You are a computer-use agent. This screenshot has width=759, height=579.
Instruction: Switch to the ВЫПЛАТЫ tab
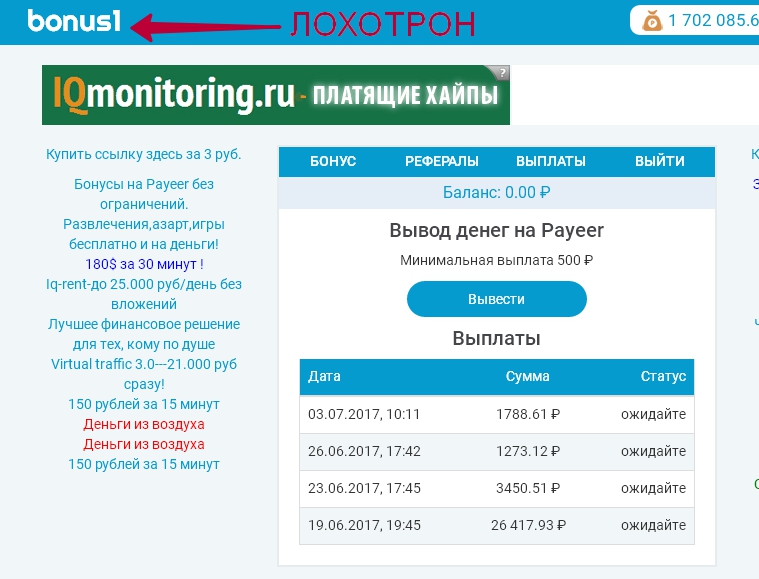click(x=551, y=161)
